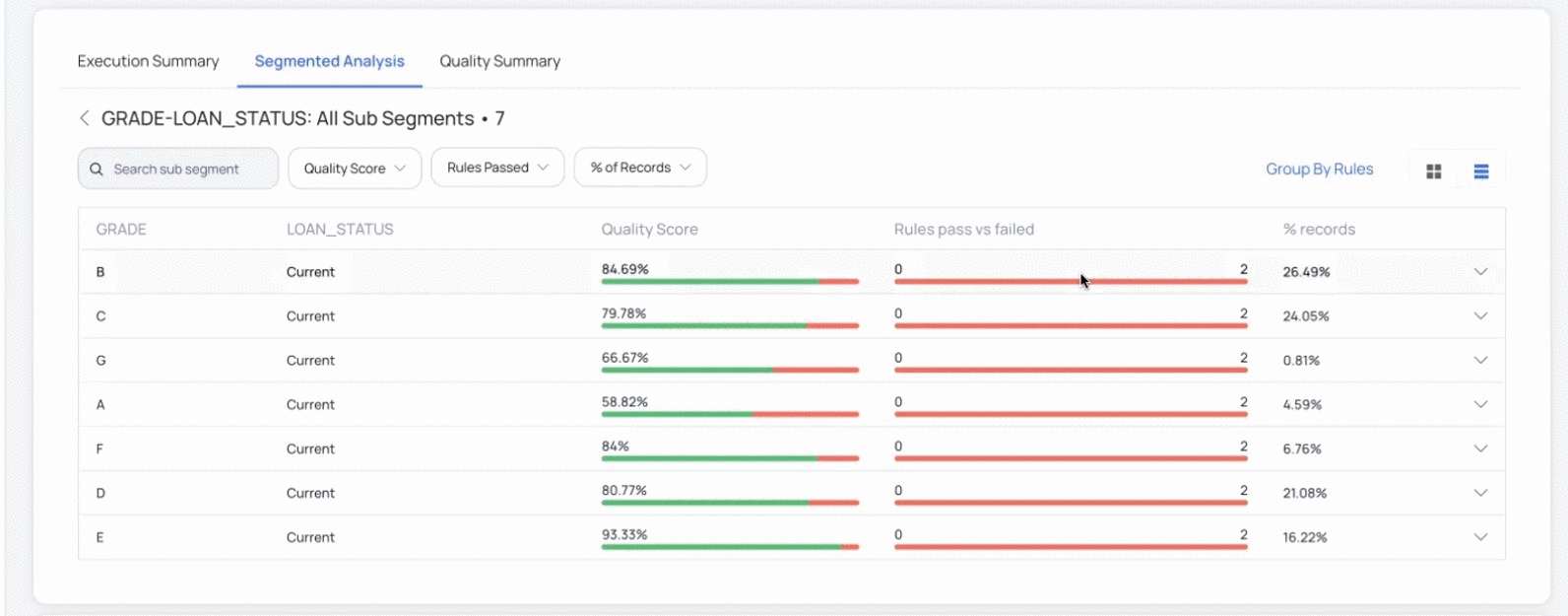Click the 84.69% quality score bar
The height and width of the screenshot is (616, 1568).
pyautogui.click(x=730, y=282)
